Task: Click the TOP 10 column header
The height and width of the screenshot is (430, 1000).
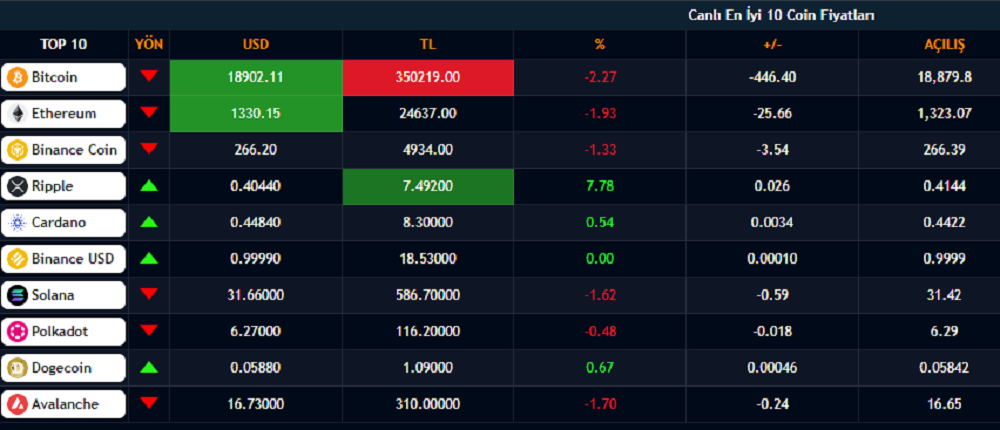Action: click(64, 45)
